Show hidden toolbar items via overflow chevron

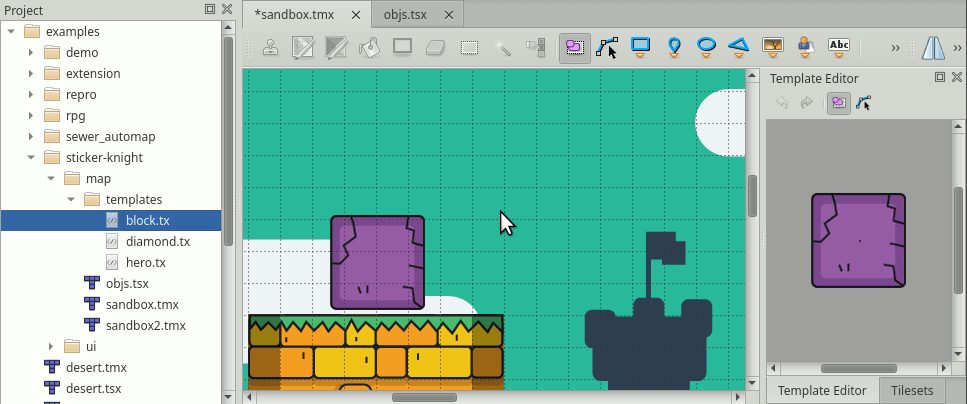click(x=895, y=47)
